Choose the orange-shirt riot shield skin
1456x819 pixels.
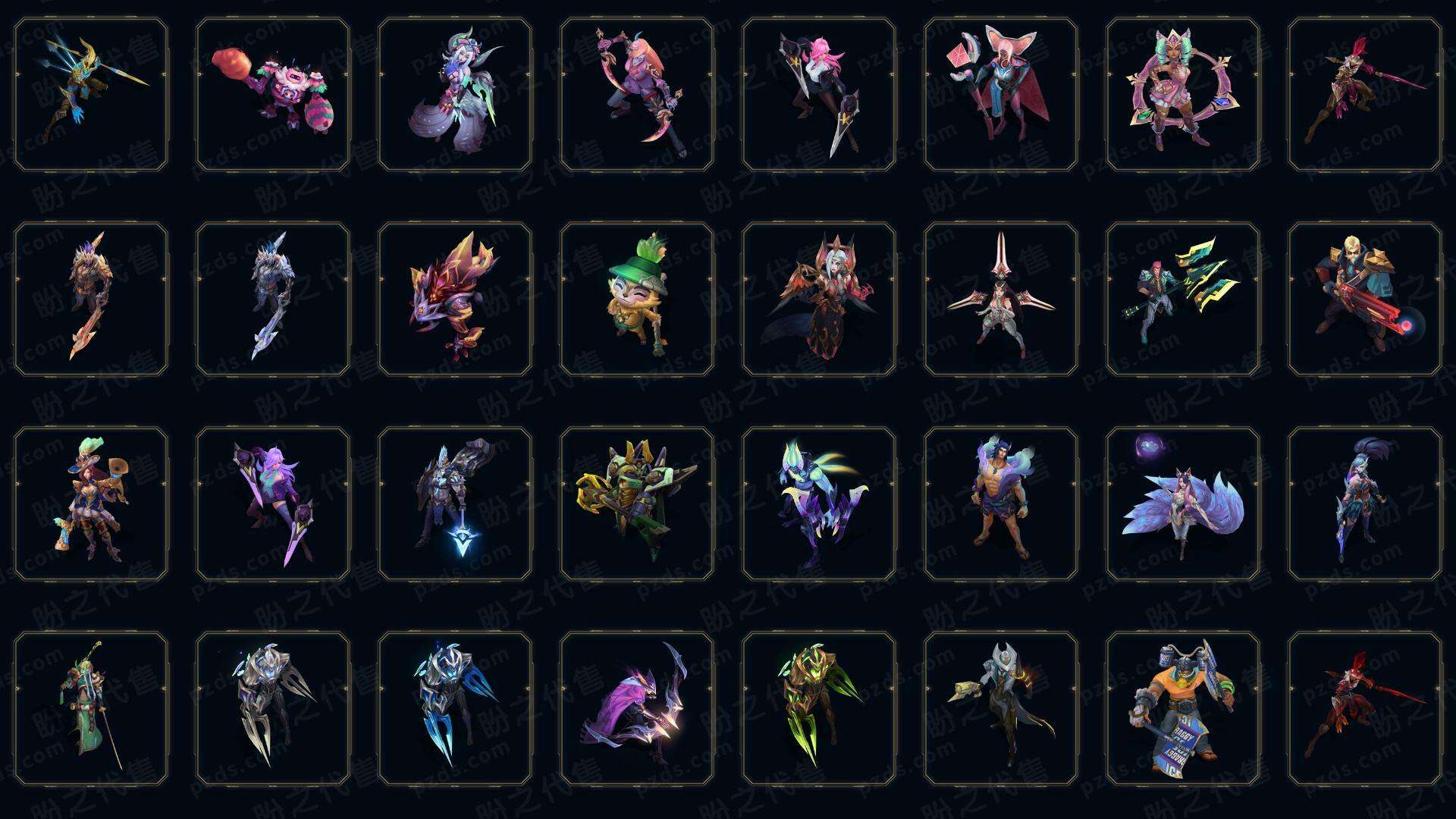(x=1183, y=709)
